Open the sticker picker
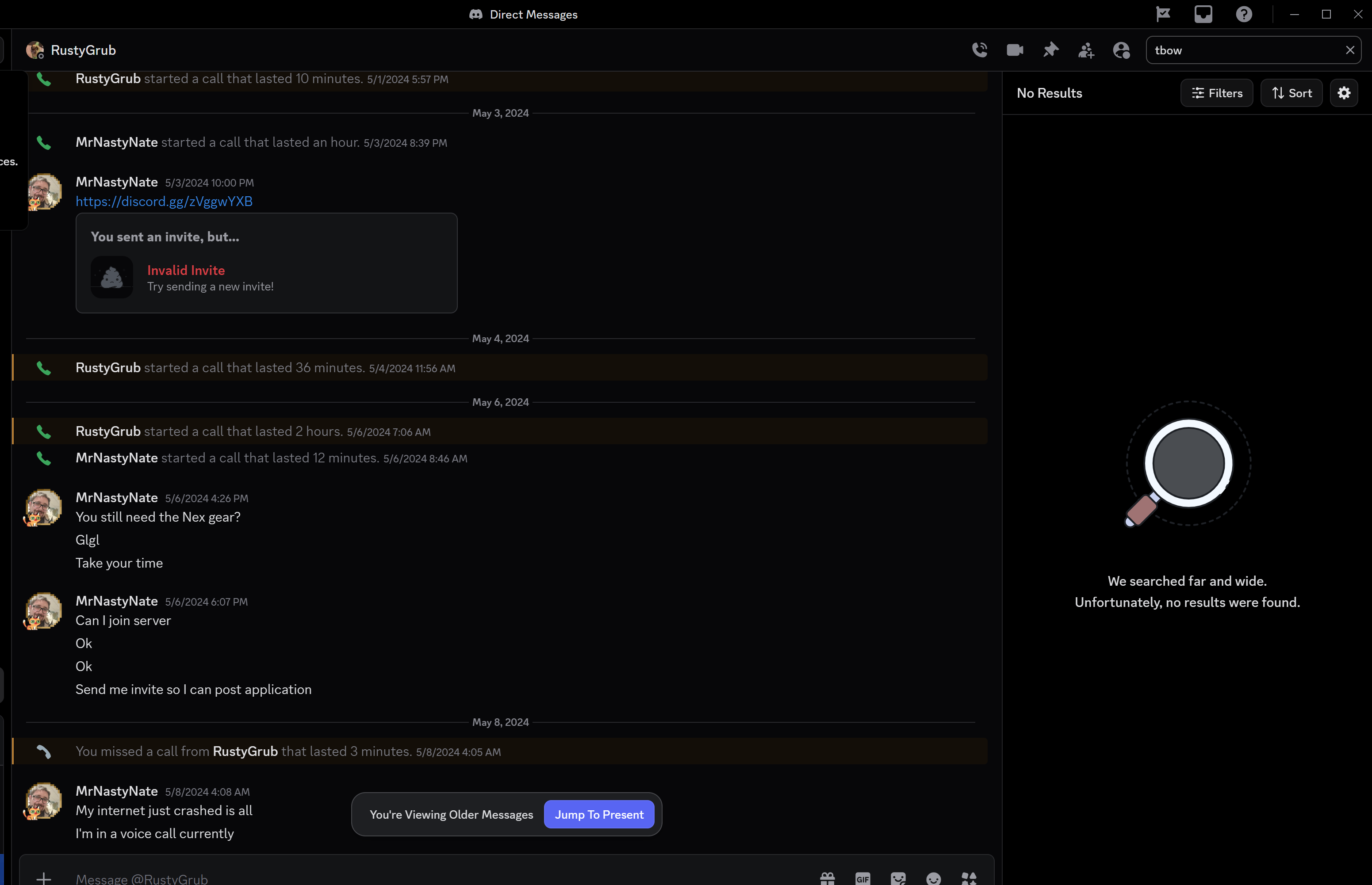Screen dimensions: 1372x885 [x=898, y=878]
